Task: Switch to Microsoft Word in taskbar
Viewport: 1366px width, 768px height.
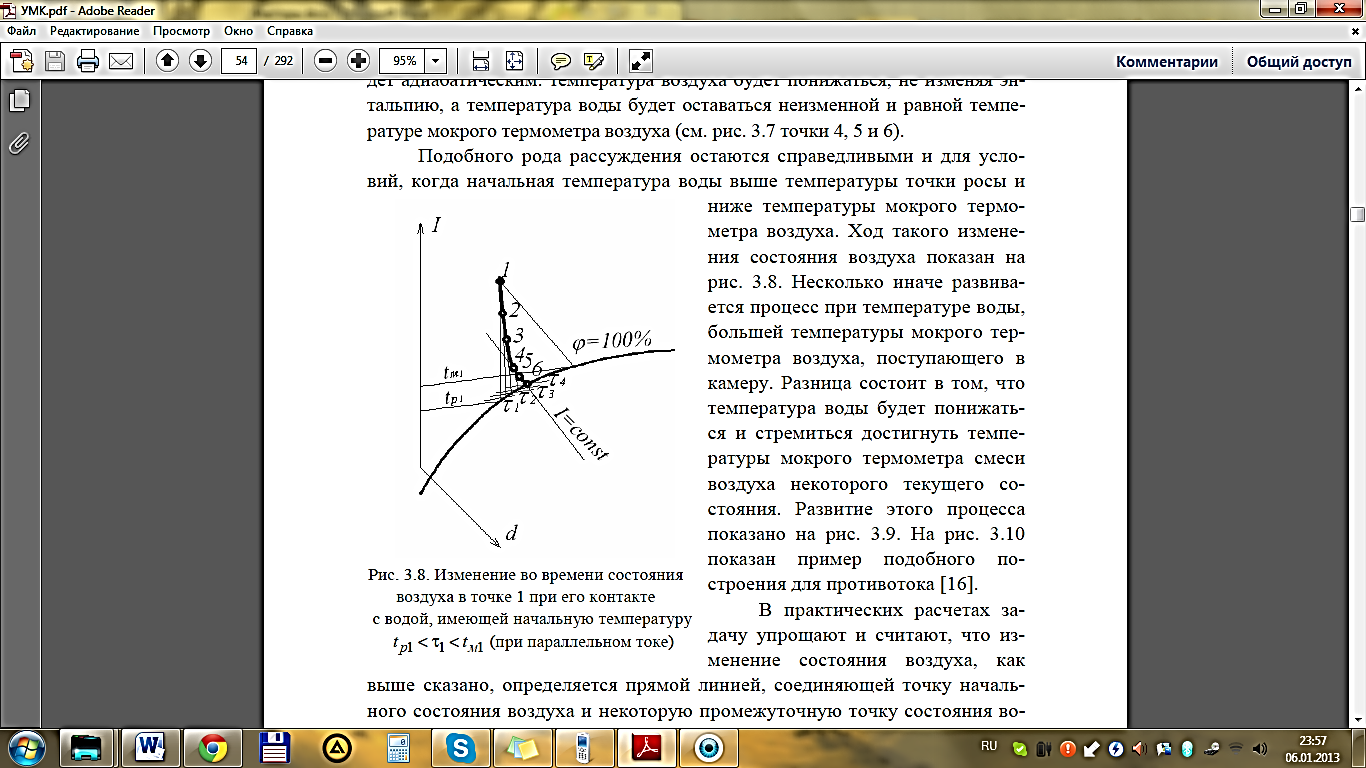Action: pyautogui.click(x=151, y=747)
